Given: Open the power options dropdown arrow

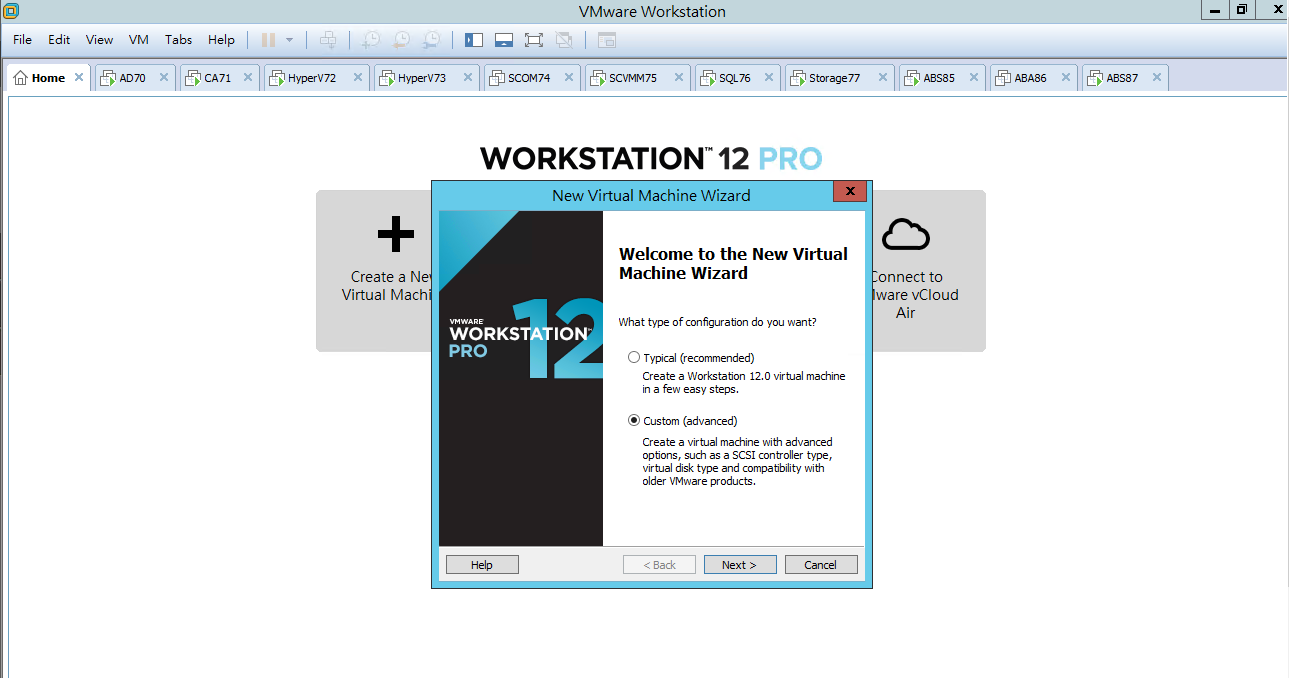Looking at the screenshot, I should tap(290, 40).
